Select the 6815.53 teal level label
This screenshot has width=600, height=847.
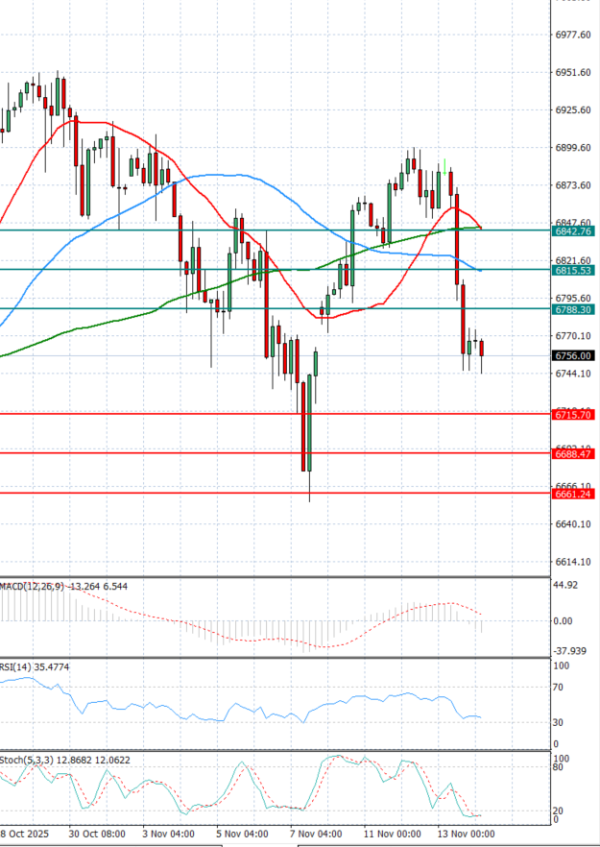[573, 270]
